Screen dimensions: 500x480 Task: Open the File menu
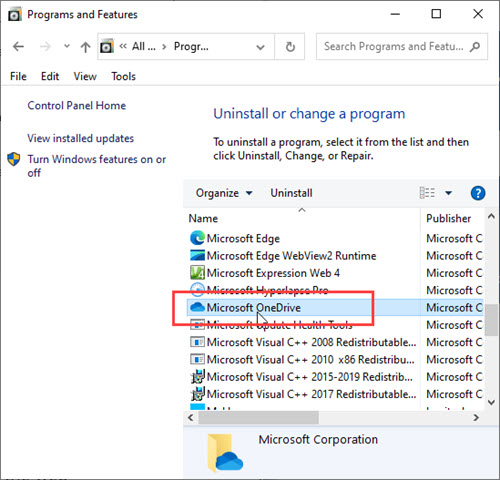(x=18, y=76)
